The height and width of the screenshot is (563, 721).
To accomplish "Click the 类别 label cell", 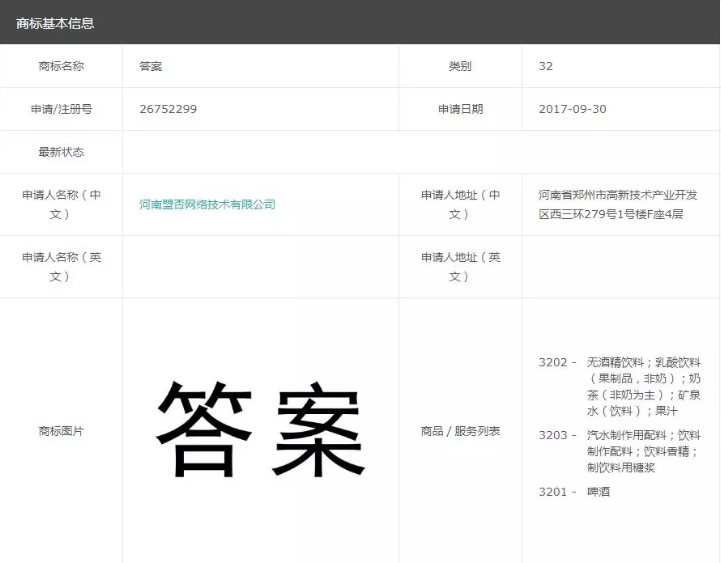I will click(x=460, y=66).
